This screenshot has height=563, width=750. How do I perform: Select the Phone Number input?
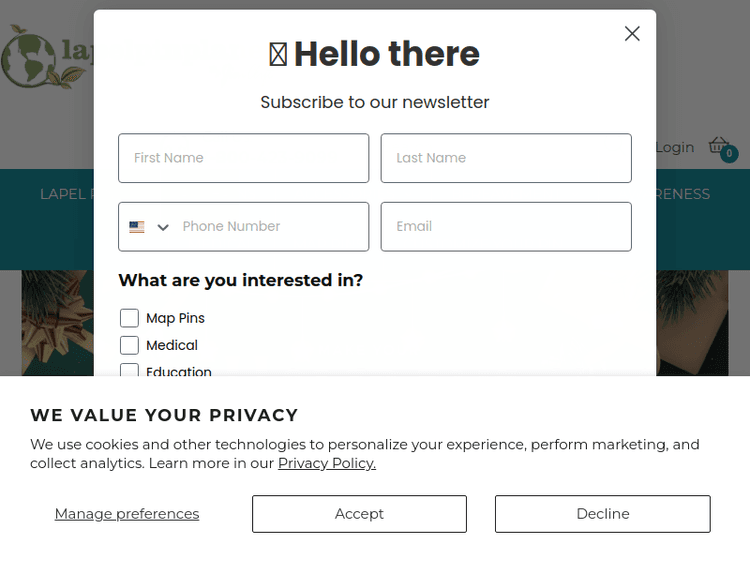click(270, 227)
